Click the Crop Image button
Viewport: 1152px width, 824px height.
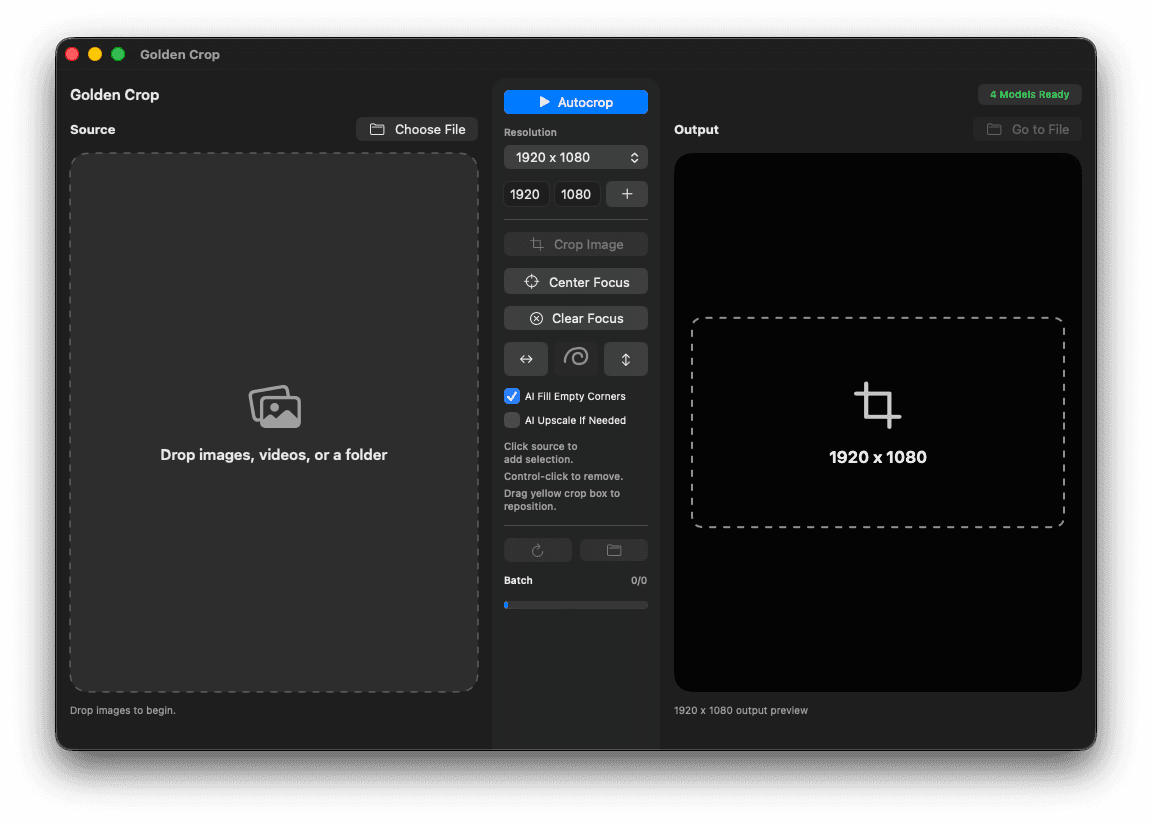click(x=575, y=245)
